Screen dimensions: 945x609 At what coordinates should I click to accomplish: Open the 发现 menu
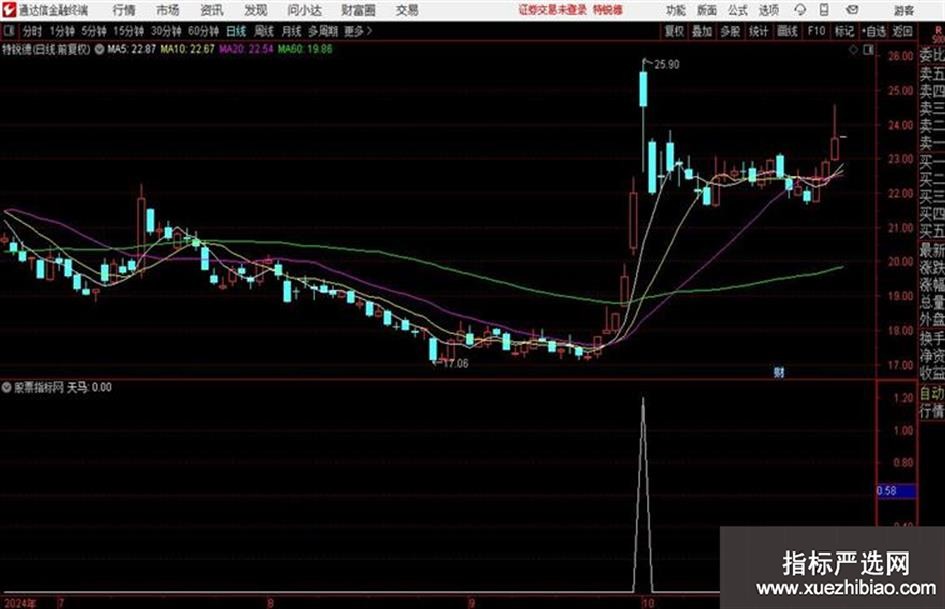coord(256,10)
